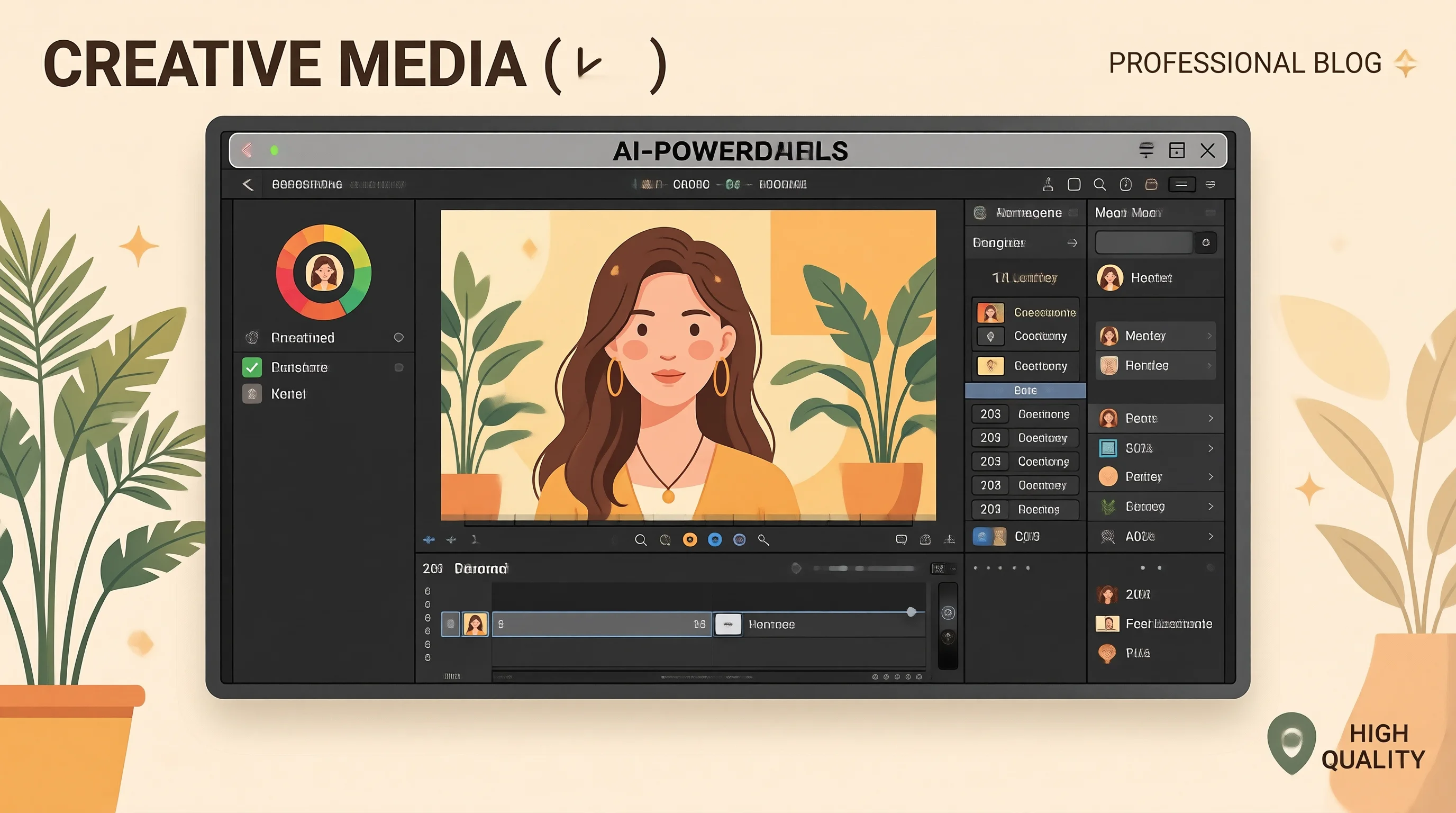Click the timeline playhead handle
Viewport: 1456px width, 813px height.
[x=911, y=612]
